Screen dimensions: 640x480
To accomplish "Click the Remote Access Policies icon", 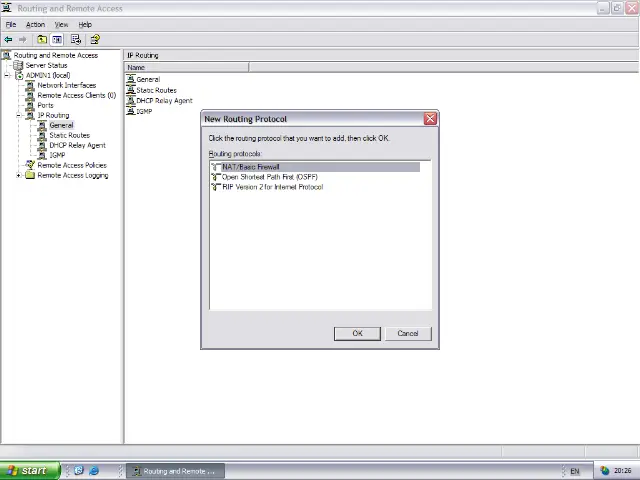I will [x=30, y=165].
